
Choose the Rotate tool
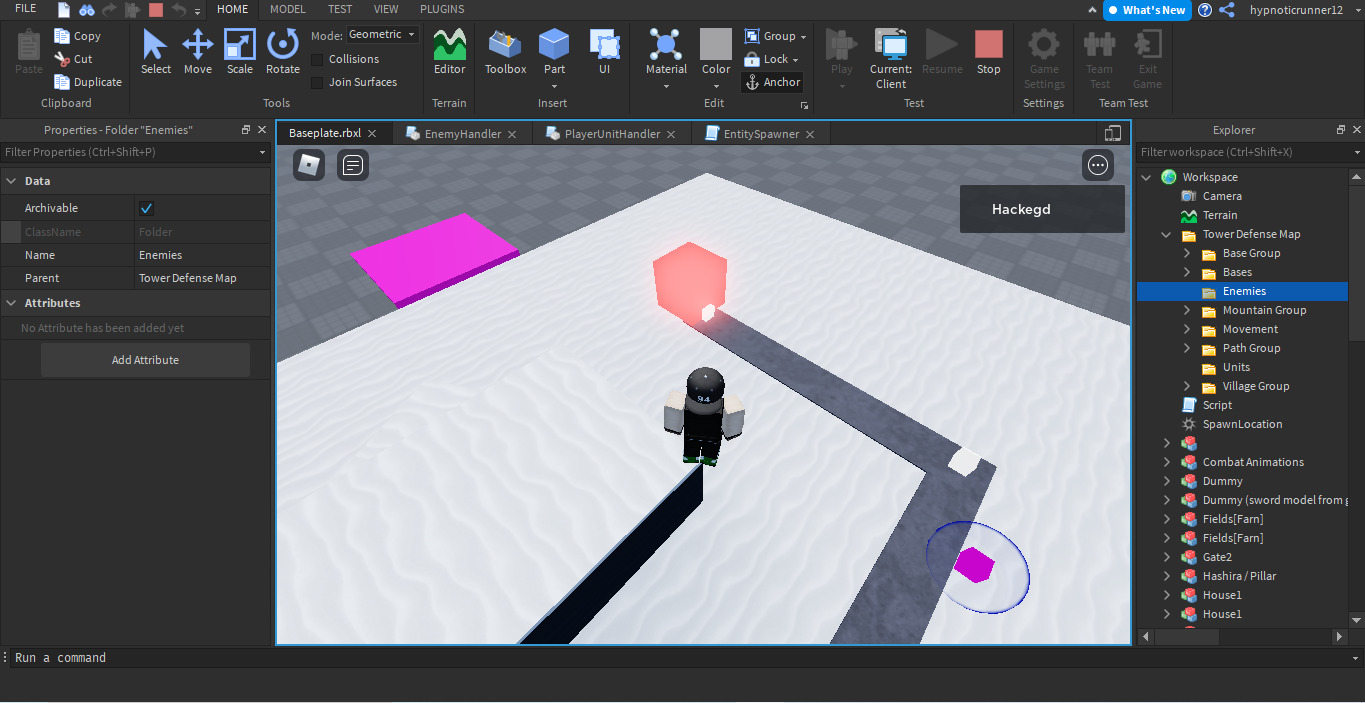[282, 51]
